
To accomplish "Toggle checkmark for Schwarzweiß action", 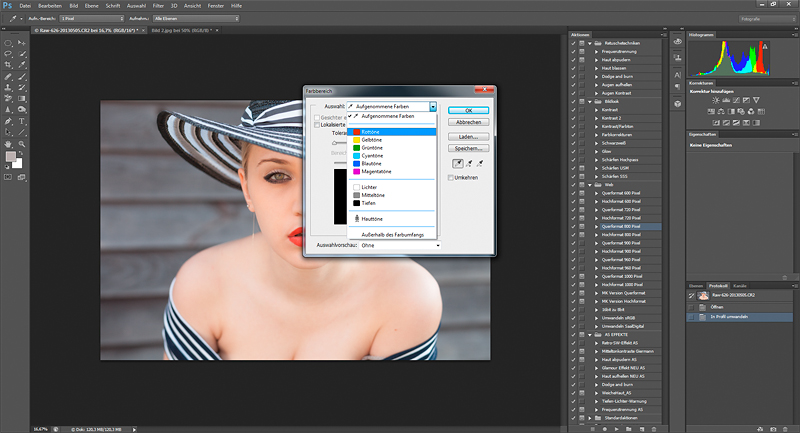I will (573, 143).
